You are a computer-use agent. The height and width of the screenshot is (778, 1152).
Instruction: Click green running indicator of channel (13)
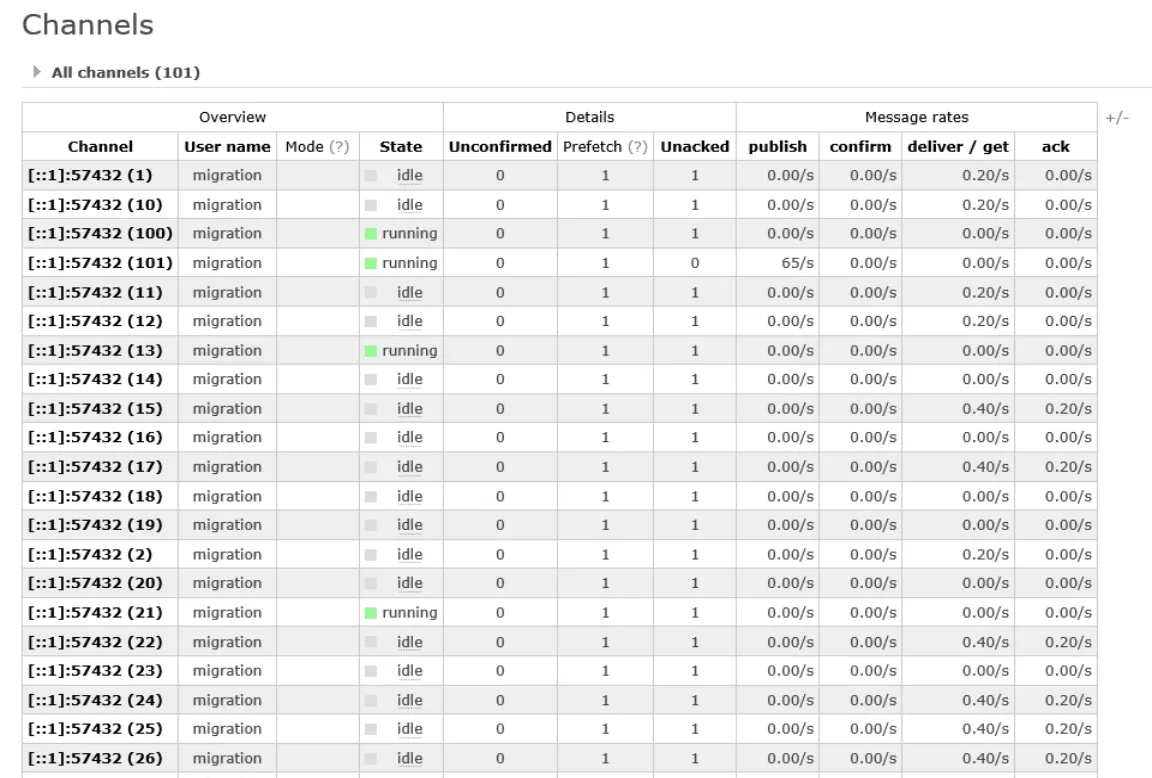[x=370, y=350]
